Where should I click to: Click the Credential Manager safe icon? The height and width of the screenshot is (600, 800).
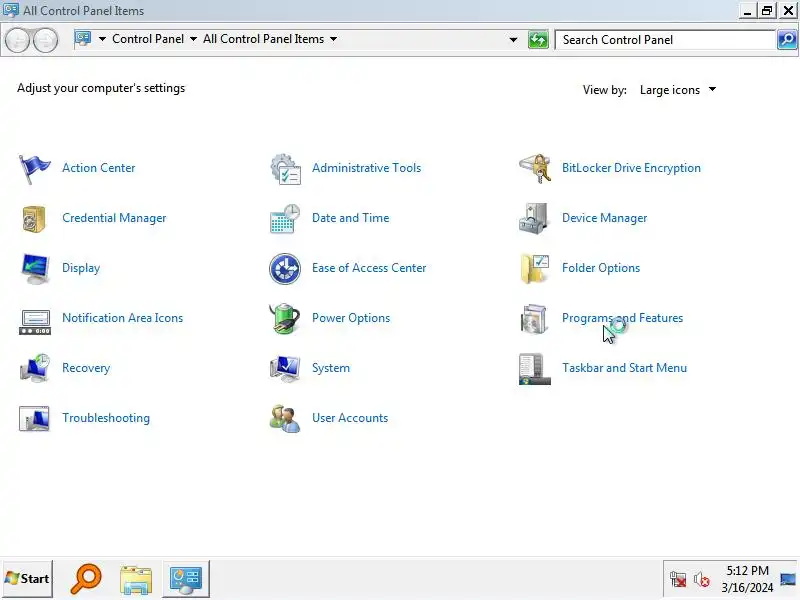(x=34, y=218)
